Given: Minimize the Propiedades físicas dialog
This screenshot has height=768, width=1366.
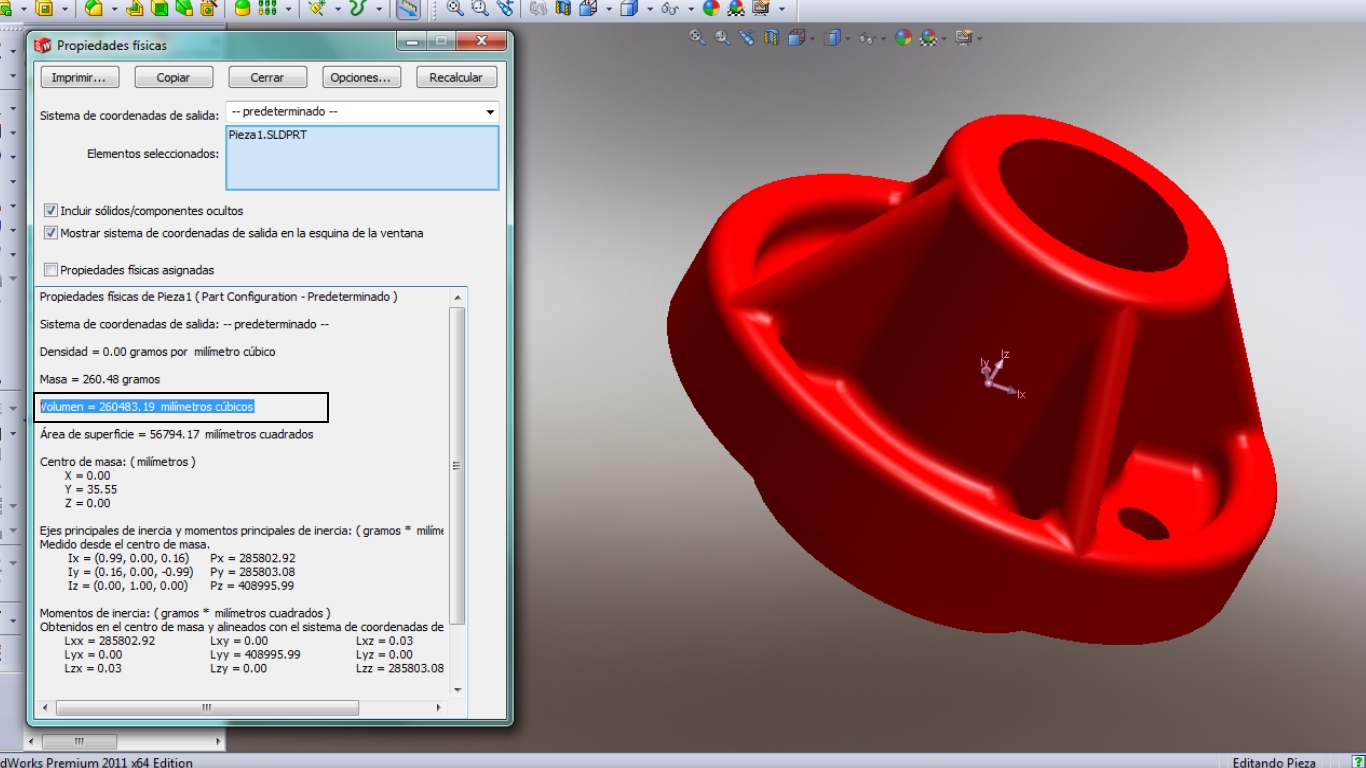Looking at the screenshot, I should click(x=413, y=41).
